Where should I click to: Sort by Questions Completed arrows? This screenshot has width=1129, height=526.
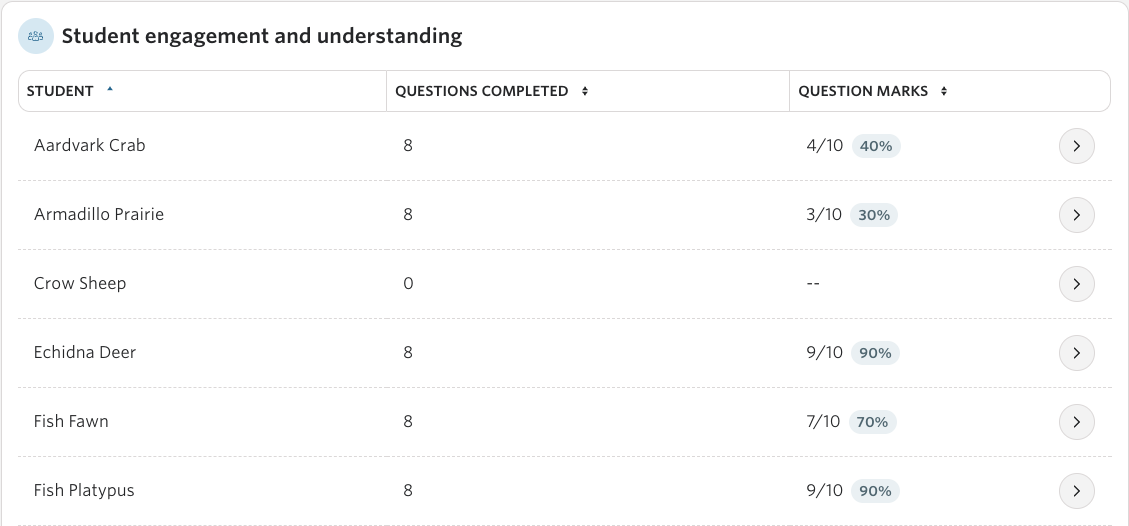[585, 91]
